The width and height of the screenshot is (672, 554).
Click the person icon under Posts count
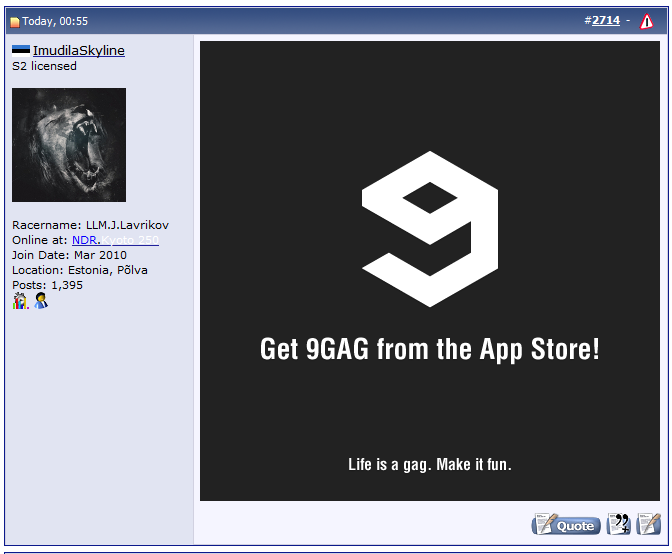coord(41,301)
